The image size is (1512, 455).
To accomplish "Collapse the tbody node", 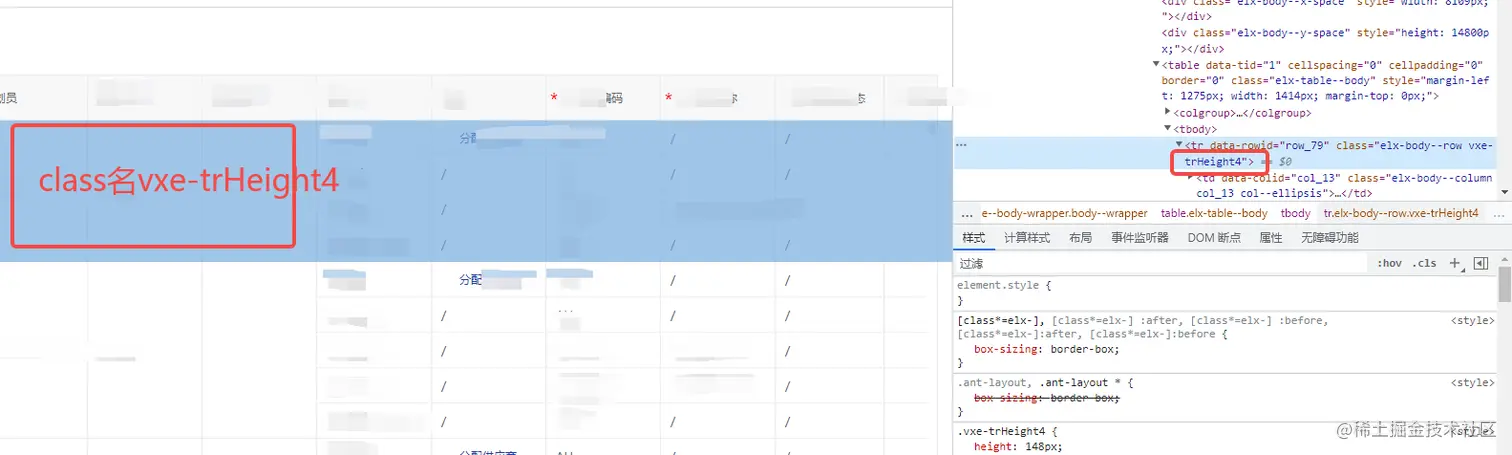I will [1168, 129].
